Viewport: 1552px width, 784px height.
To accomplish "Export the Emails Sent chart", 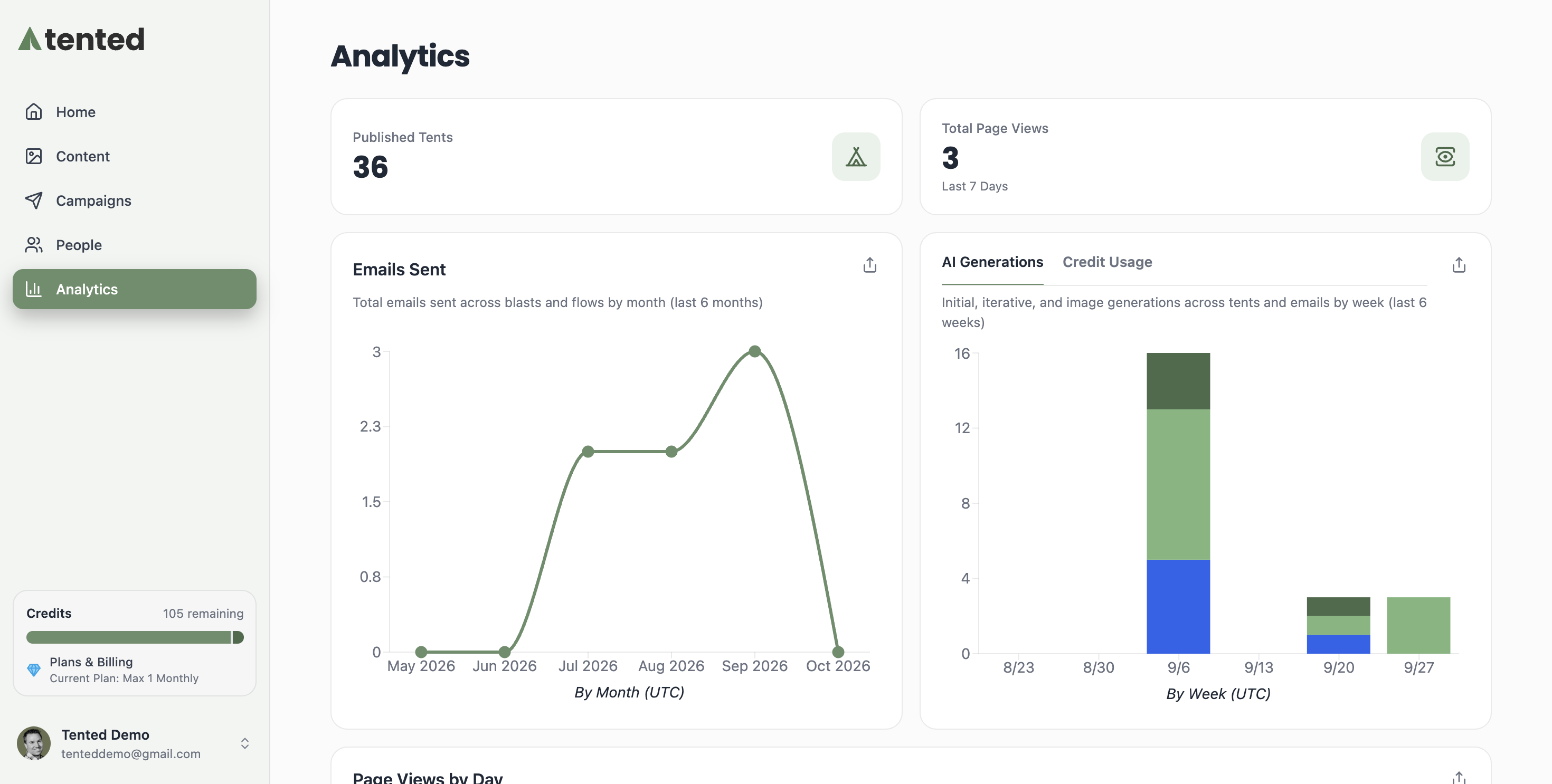I will tap(869, 265).
